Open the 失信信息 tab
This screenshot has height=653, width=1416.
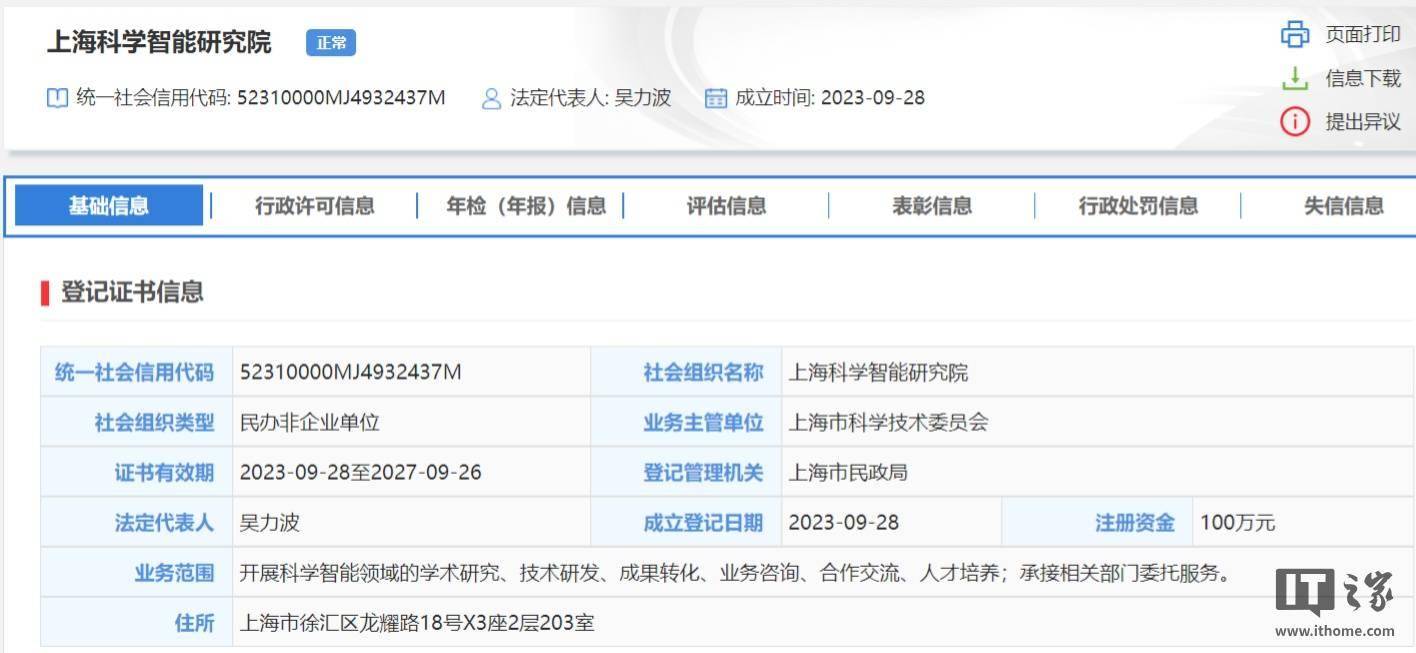coord(1344,206)
